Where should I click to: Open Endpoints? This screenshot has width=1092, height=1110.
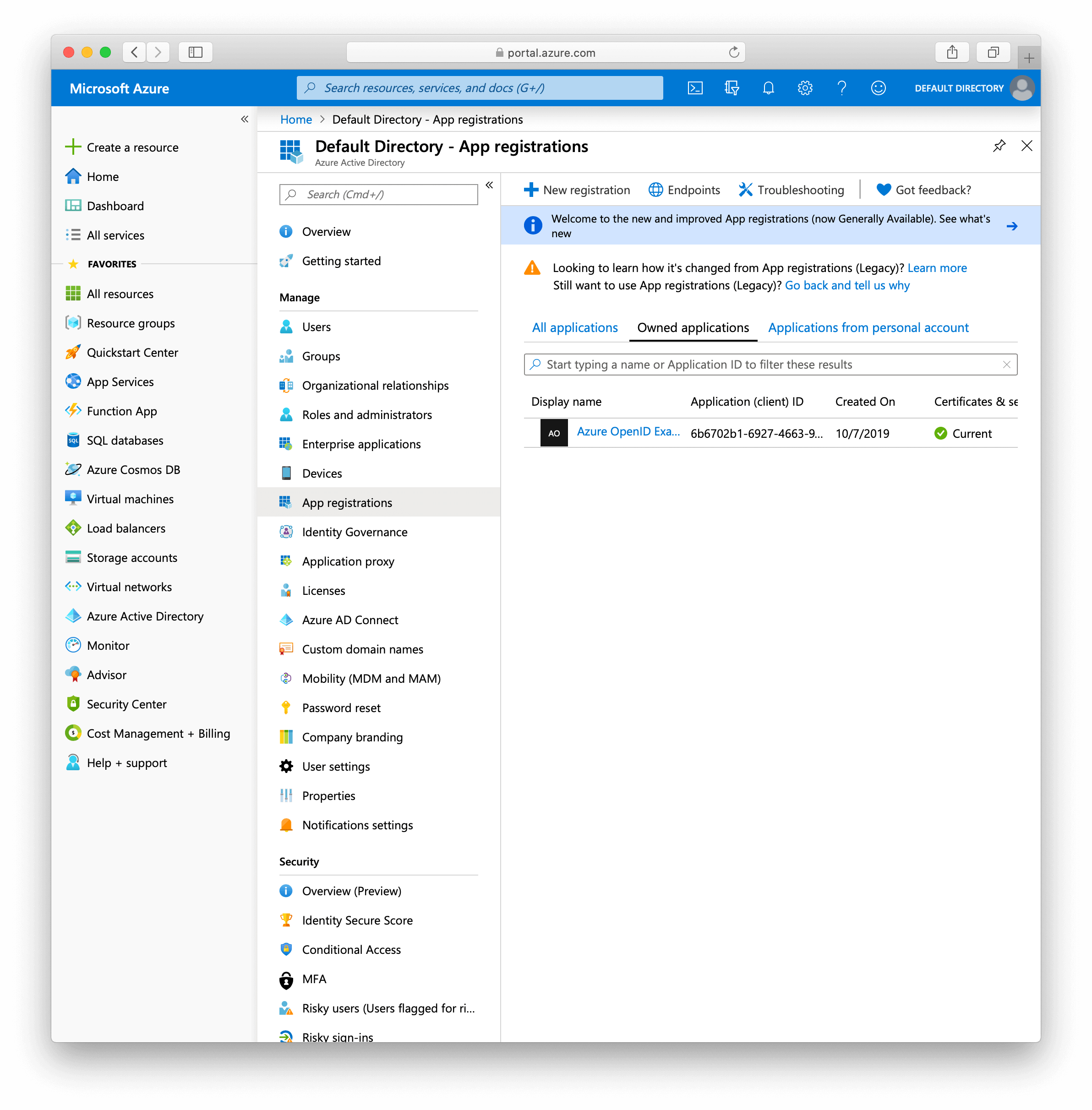tap(684, 190)
